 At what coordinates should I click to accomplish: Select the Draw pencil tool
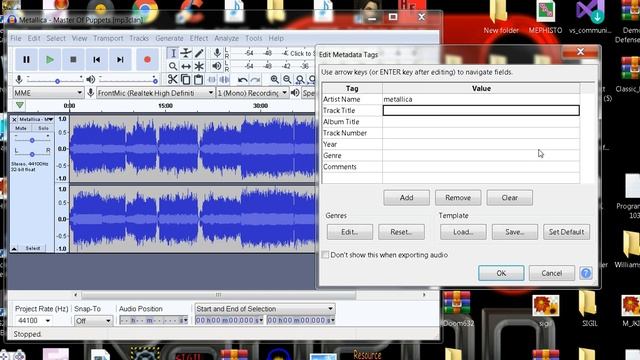199,53
